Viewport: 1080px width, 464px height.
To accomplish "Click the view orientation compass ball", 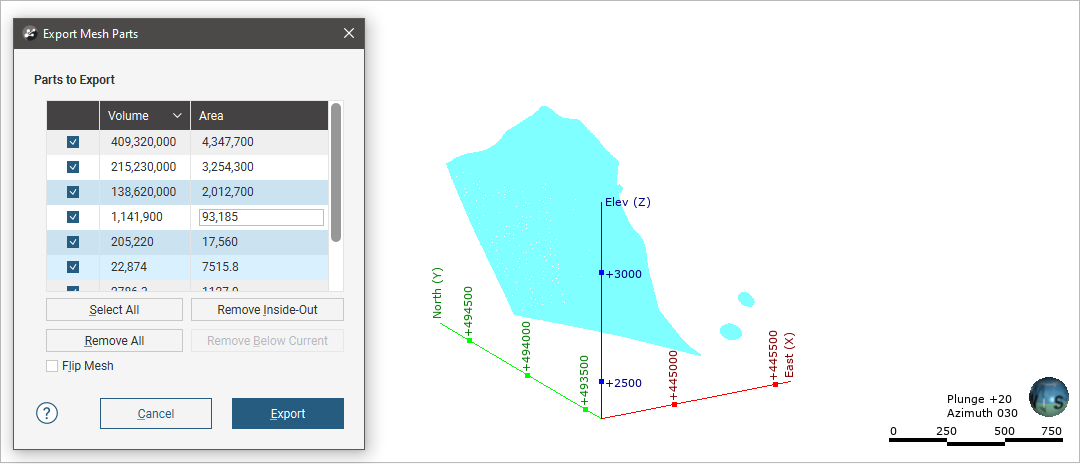I will pyautogui.click(x=1048, y=397).
